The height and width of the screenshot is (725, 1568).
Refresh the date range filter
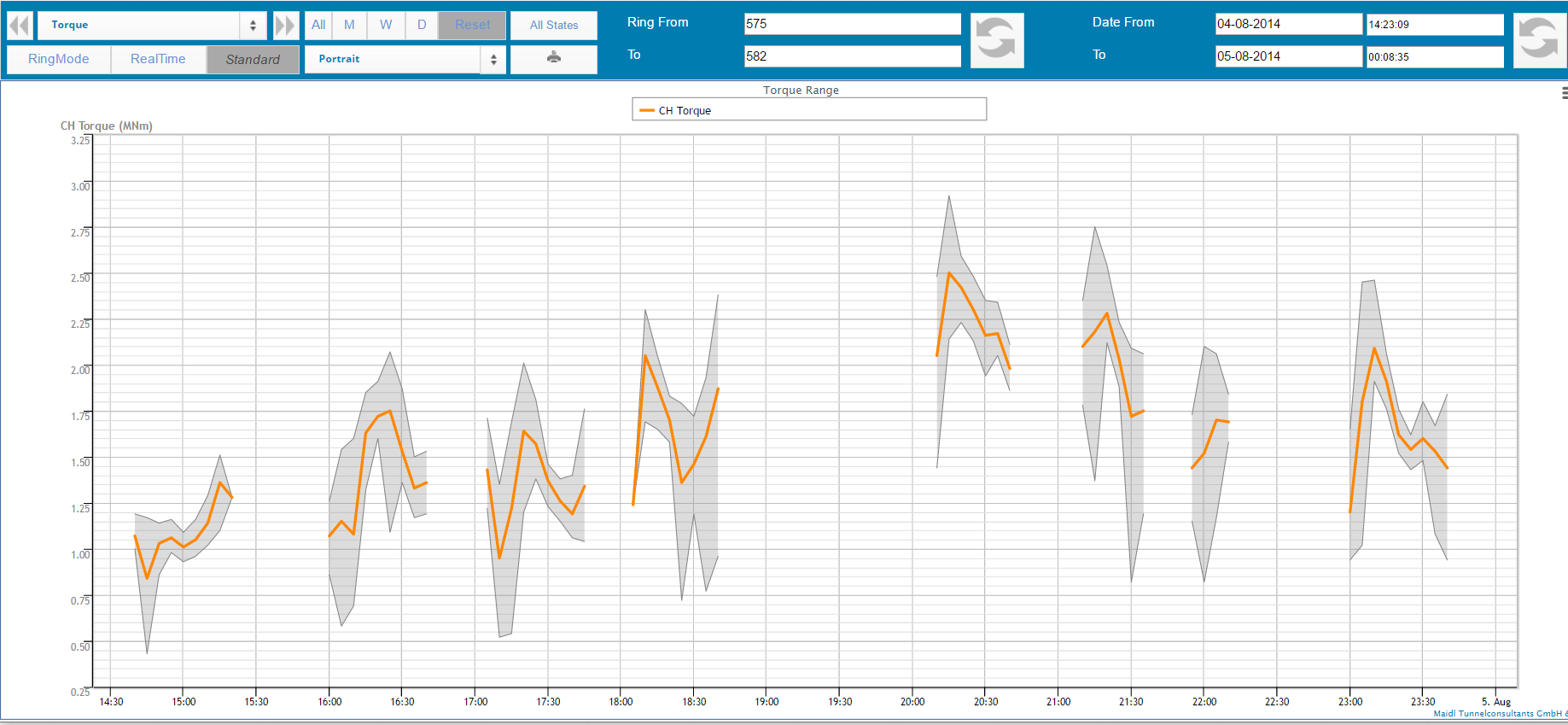[x=1539, y=40]
